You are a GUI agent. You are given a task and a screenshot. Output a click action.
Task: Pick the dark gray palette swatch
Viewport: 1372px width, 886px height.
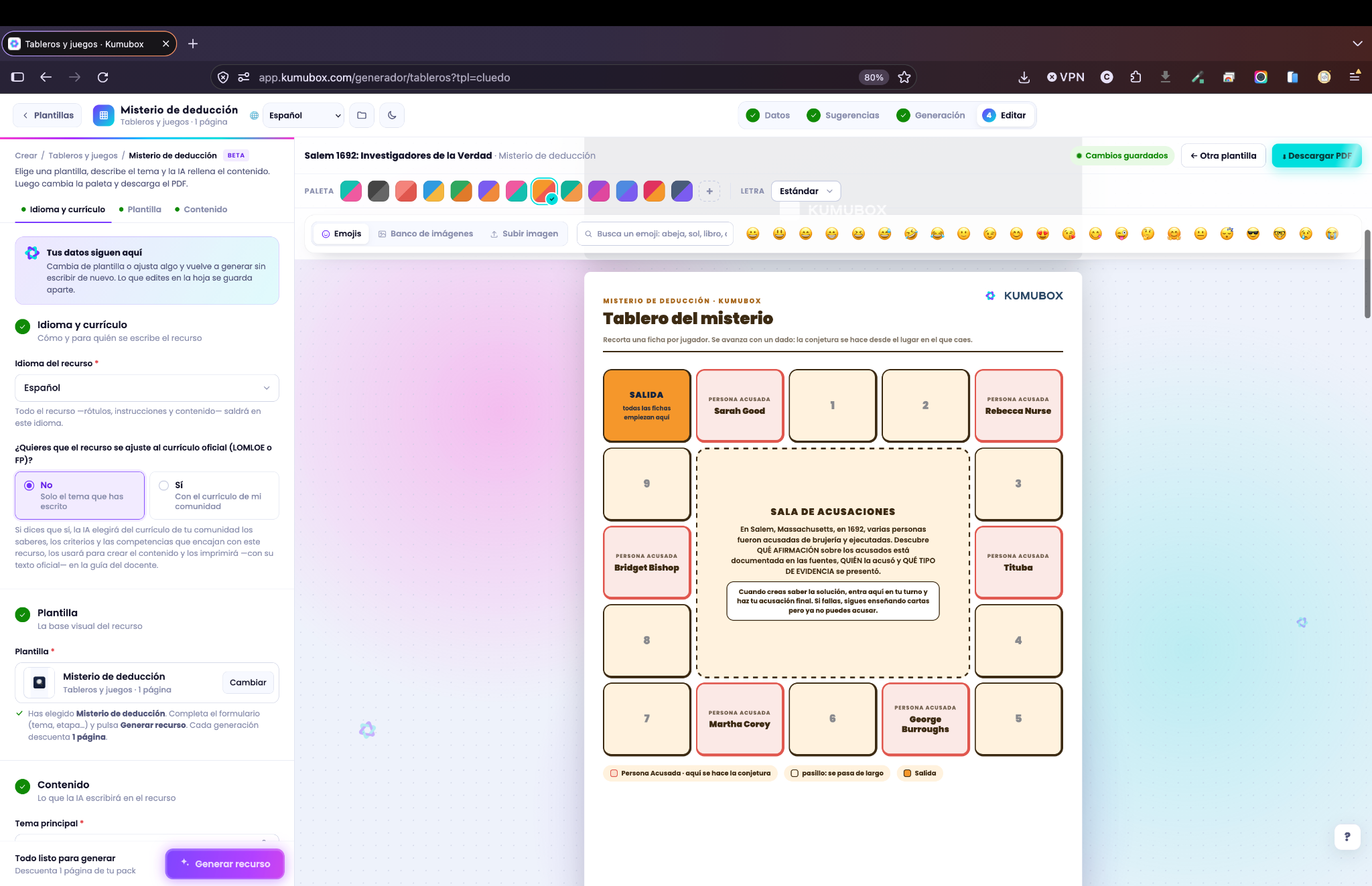tap(379, 191)
